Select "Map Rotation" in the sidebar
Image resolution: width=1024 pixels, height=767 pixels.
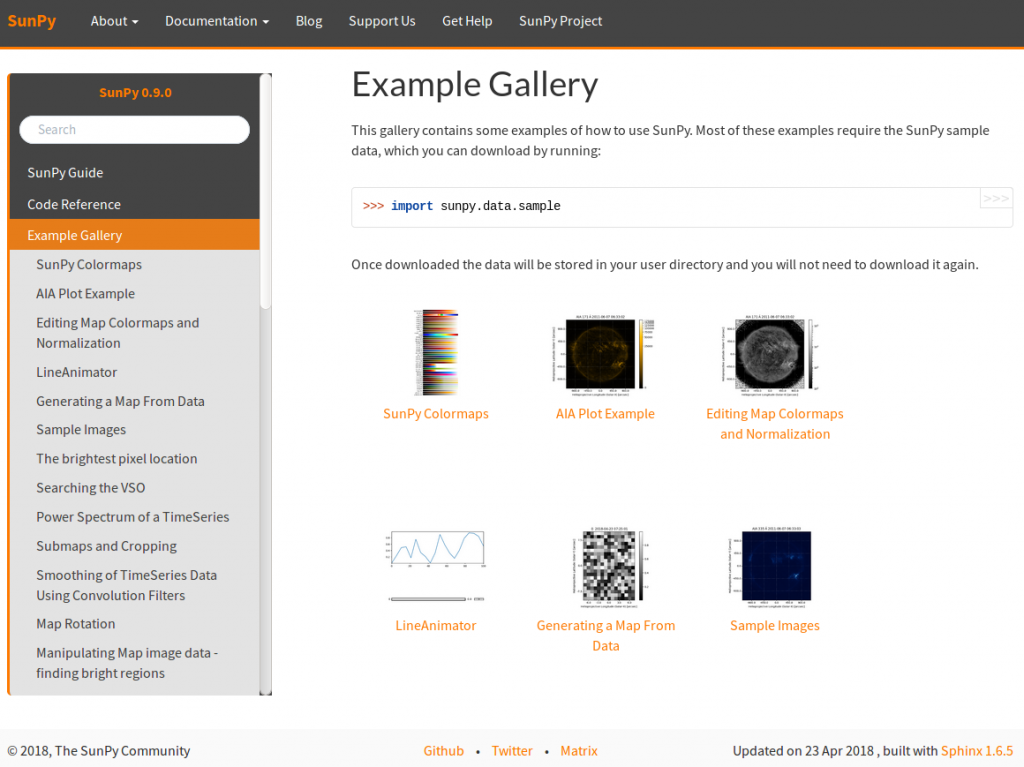(x=75, y=623)
